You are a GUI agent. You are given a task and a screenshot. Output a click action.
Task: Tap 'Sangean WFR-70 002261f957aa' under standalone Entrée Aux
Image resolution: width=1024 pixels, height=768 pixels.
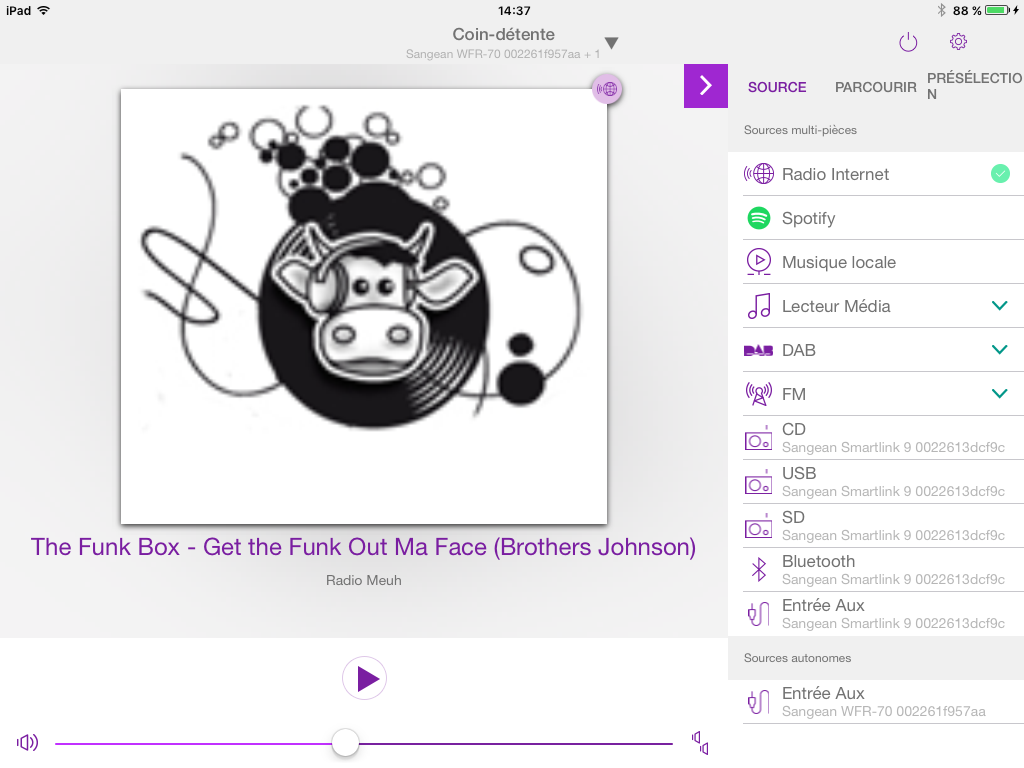(884, 711)
